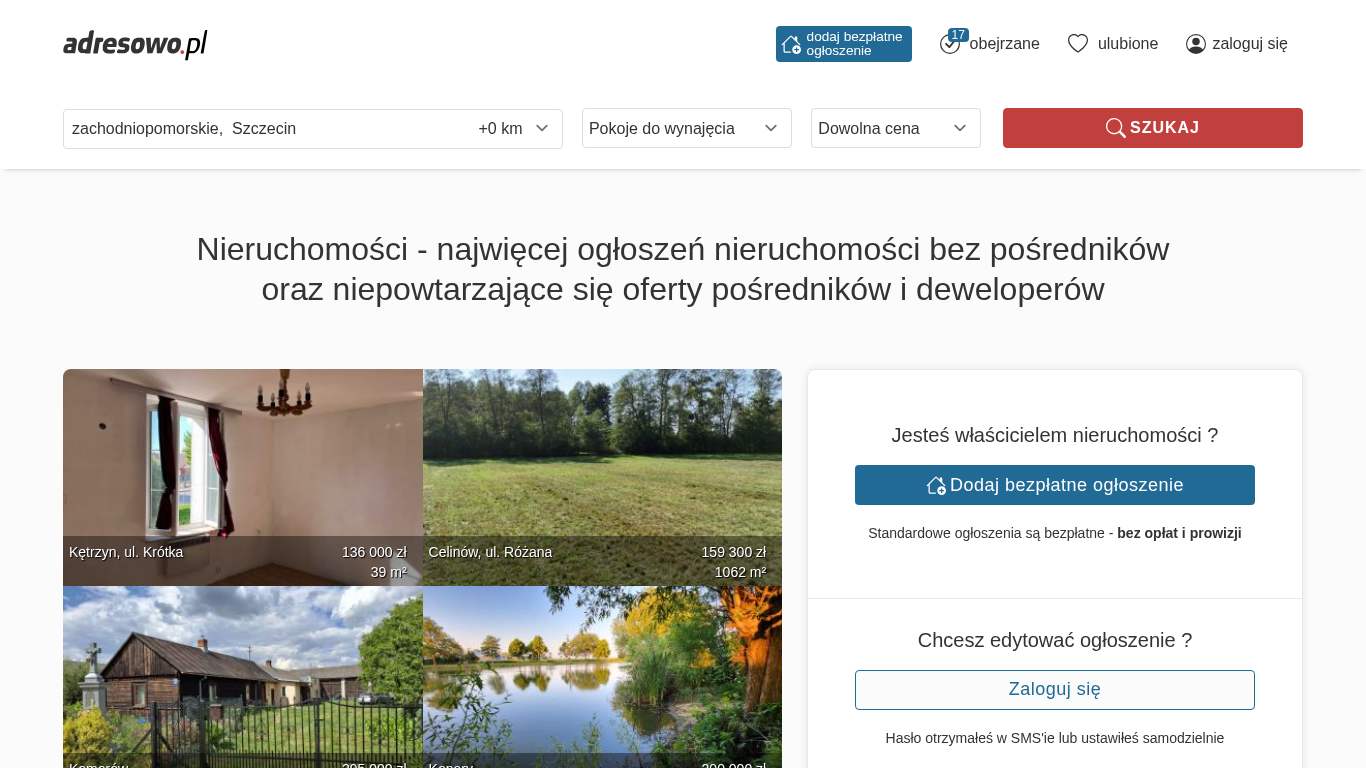Click 'zaloguj się' in the header
Viewport: 1366px width, 768px height.
[1249, 44]
